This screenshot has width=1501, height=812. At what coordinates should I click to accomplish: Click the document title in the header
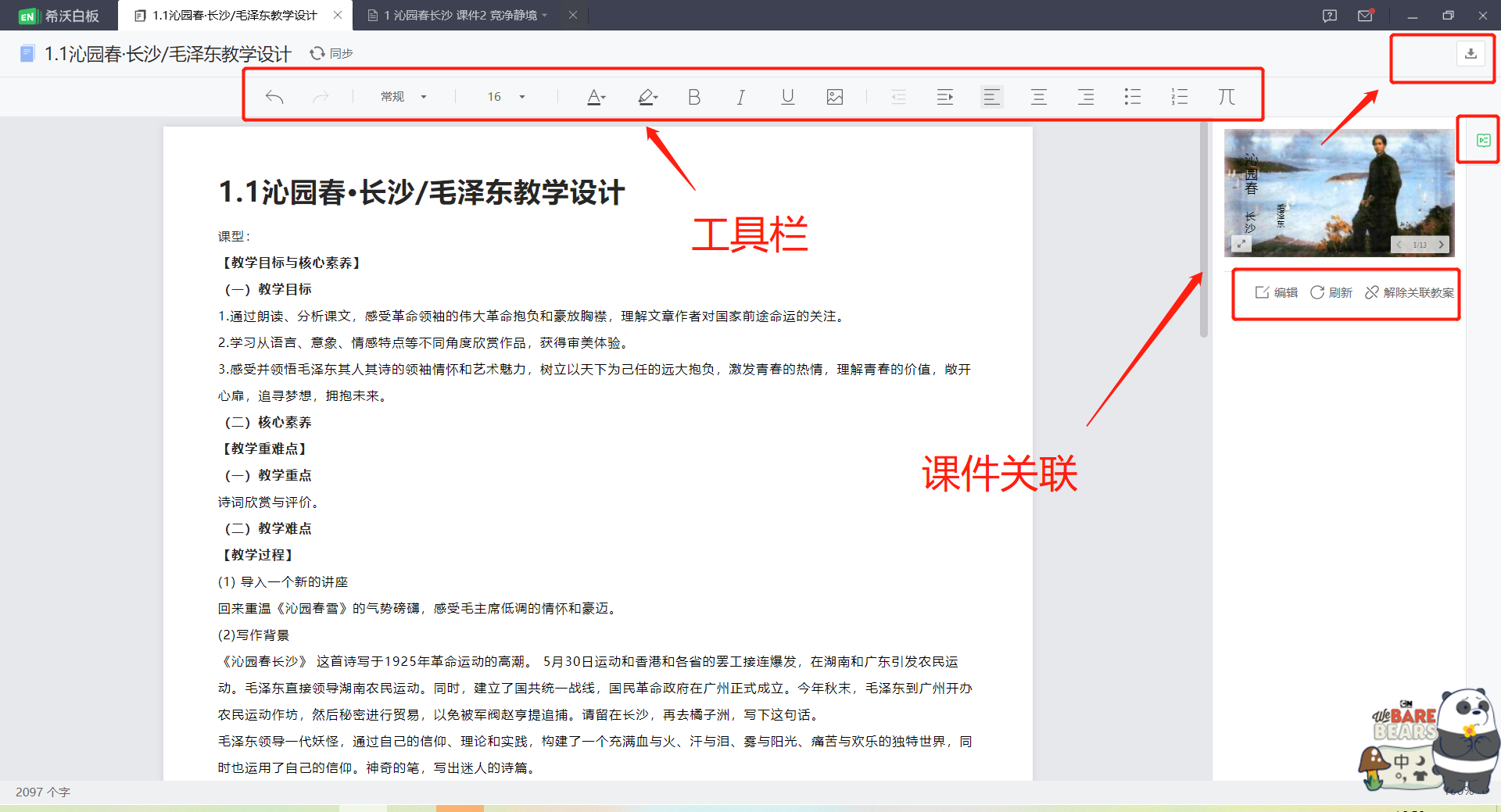pos(167,53)
